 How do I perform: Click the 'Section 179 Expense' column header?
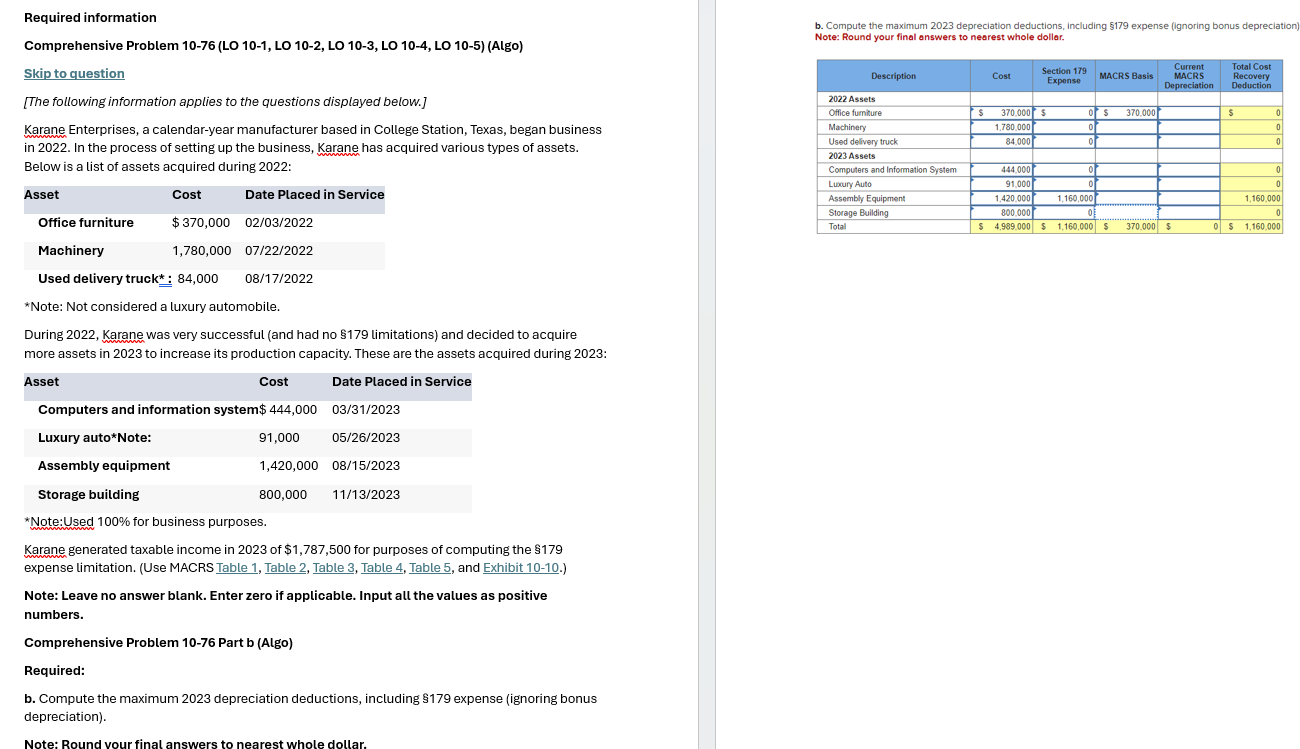1064,76
